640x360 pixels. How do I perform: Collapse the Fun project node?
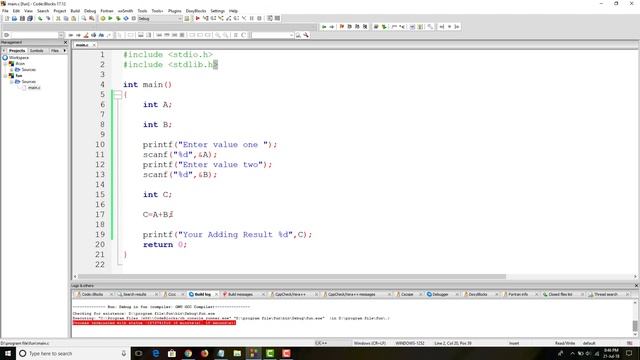[6, 76]
